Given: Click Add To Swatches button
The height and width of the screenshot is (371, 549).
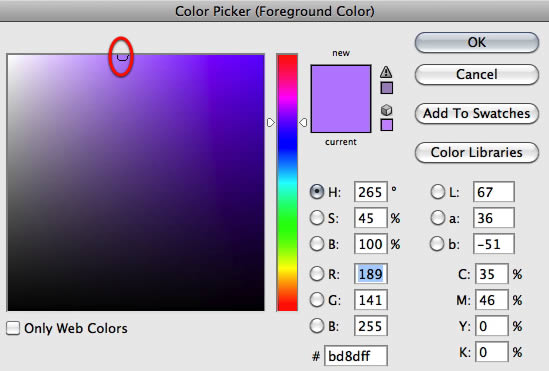Looking at the screenshot, I should (x=477, y=113).
